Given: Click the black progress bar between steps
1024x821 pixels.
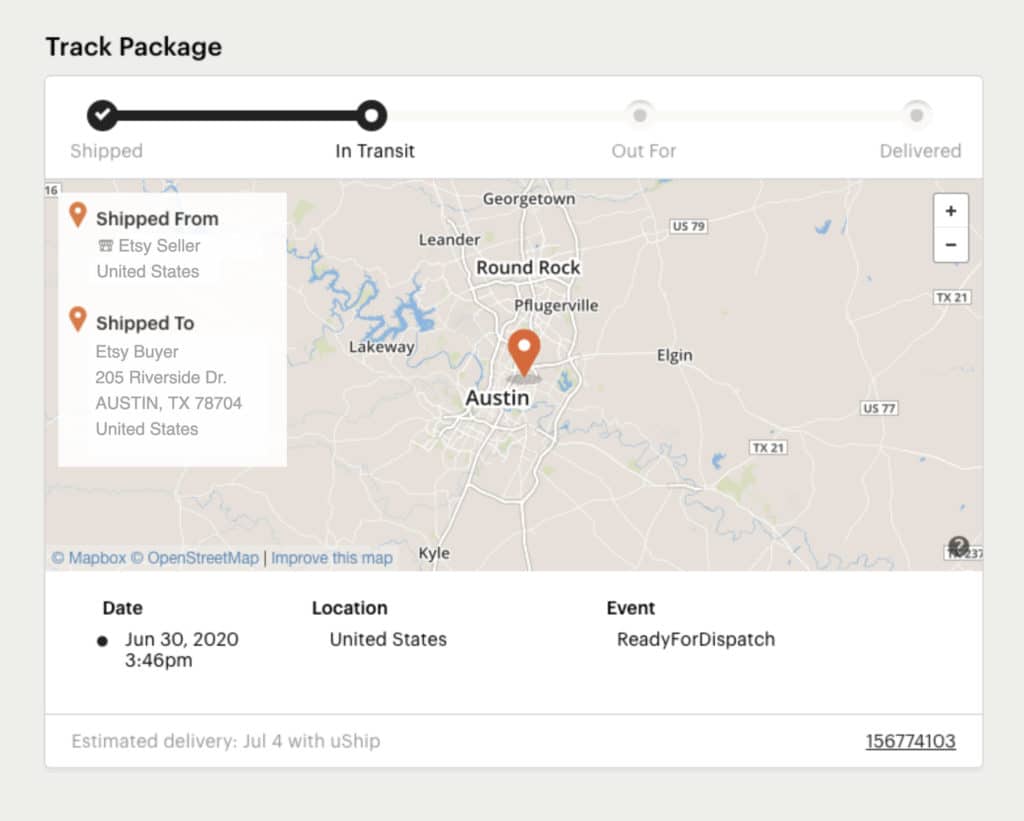Looking at the screenshot, I should pos(236,116).
